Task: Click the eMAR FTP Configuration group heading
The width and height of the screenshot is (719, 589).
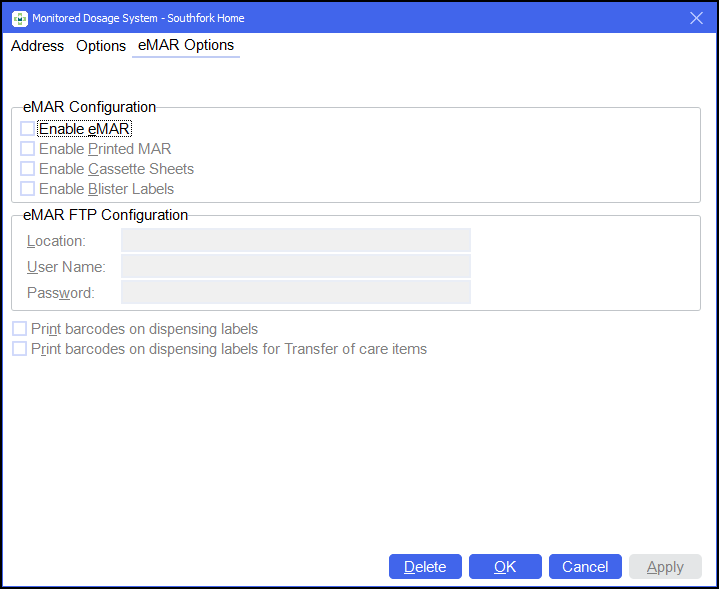Action: tap(105, 215)
